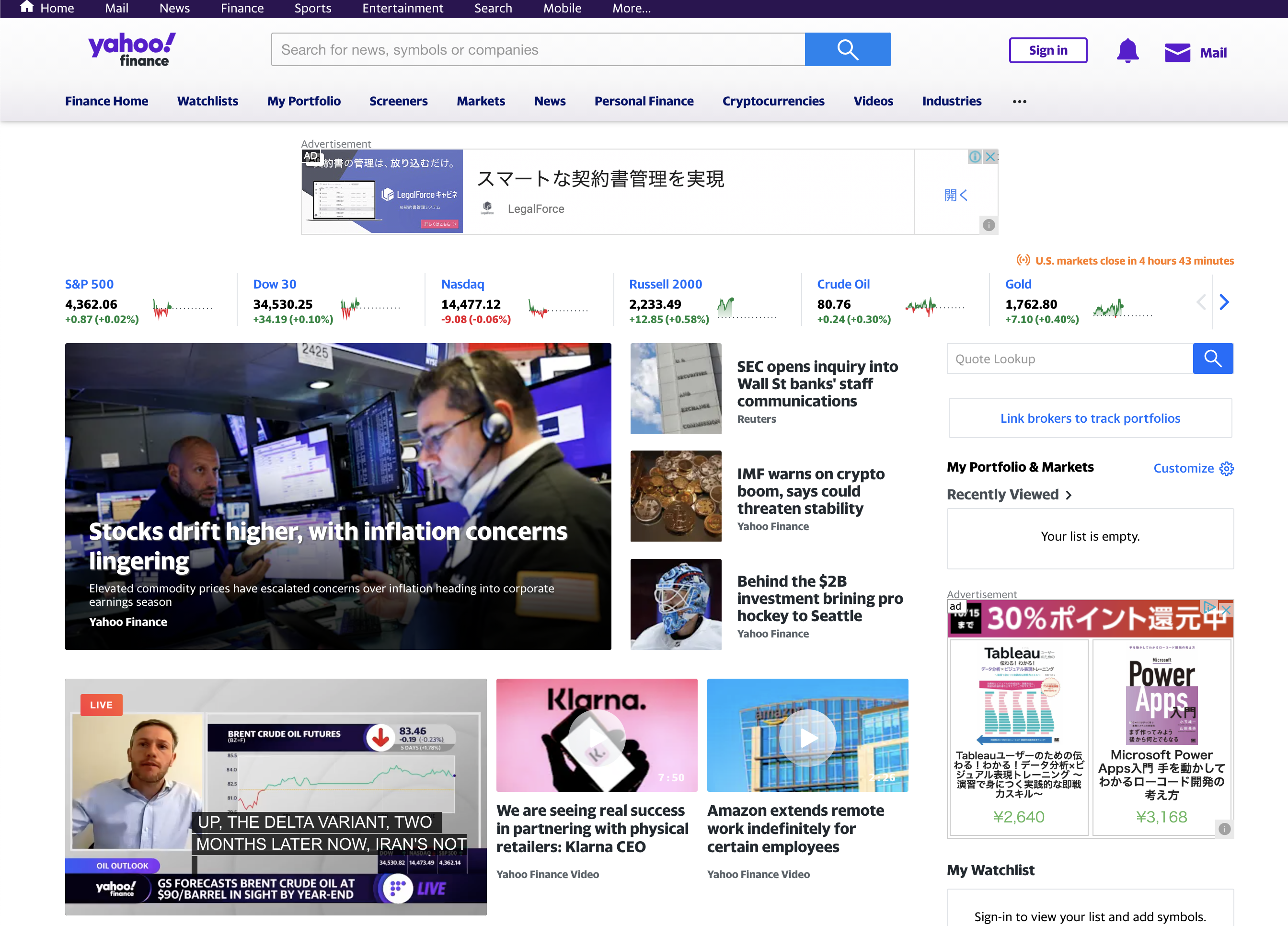Screen dimensions: 1288x926
Task: Select the Industries tab
Action: click(951, 101)
